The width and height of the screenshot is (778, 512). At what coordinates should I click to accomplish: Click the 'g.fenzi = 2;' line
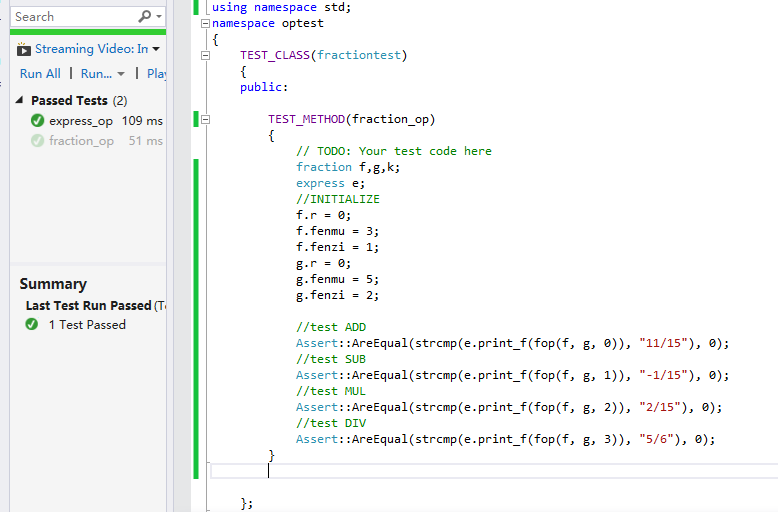[x=337, y=295]
